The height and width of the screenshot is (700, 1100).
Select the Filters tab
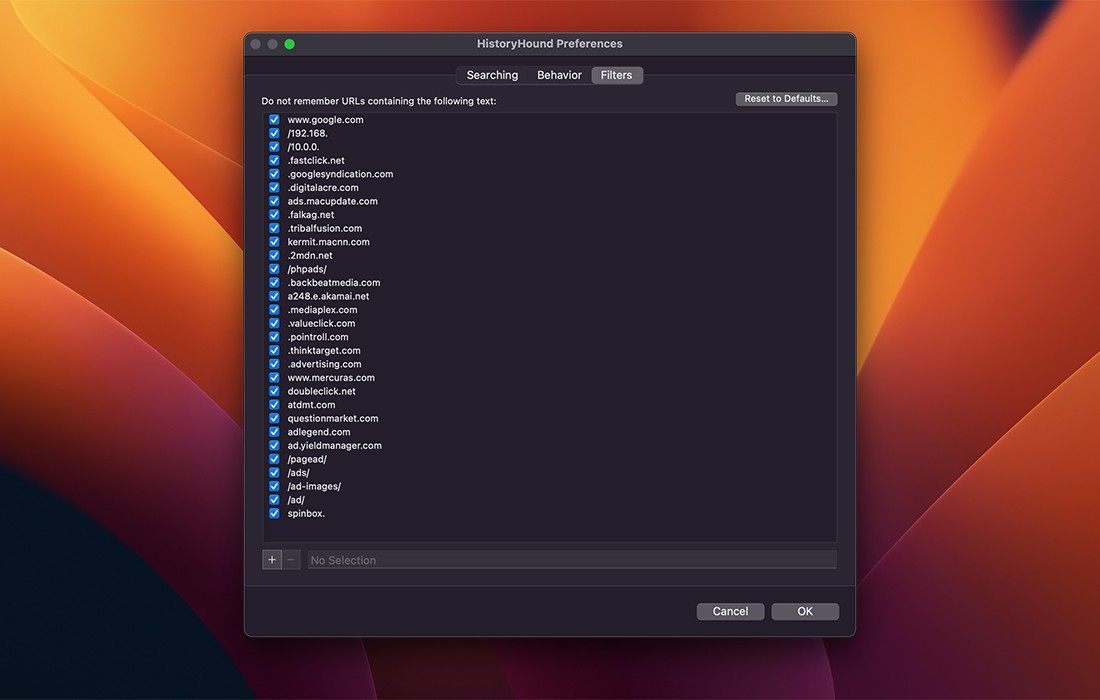pos(617,74)
